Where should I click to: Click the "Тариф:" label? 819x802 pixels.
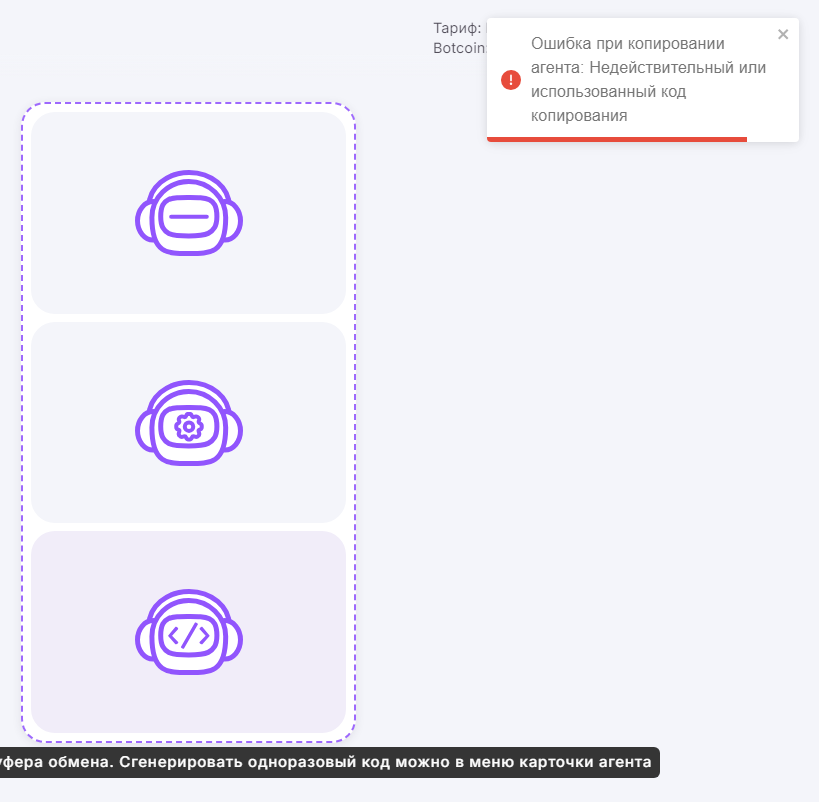(x=457, y=28)
